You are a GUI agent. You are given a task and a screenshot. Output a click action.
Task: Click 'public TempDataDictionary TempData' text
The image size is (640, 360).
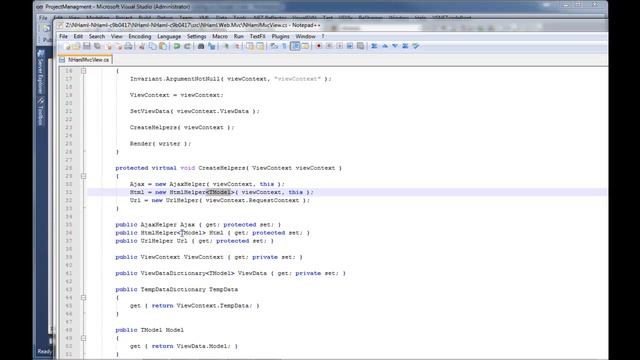[176, 289]
